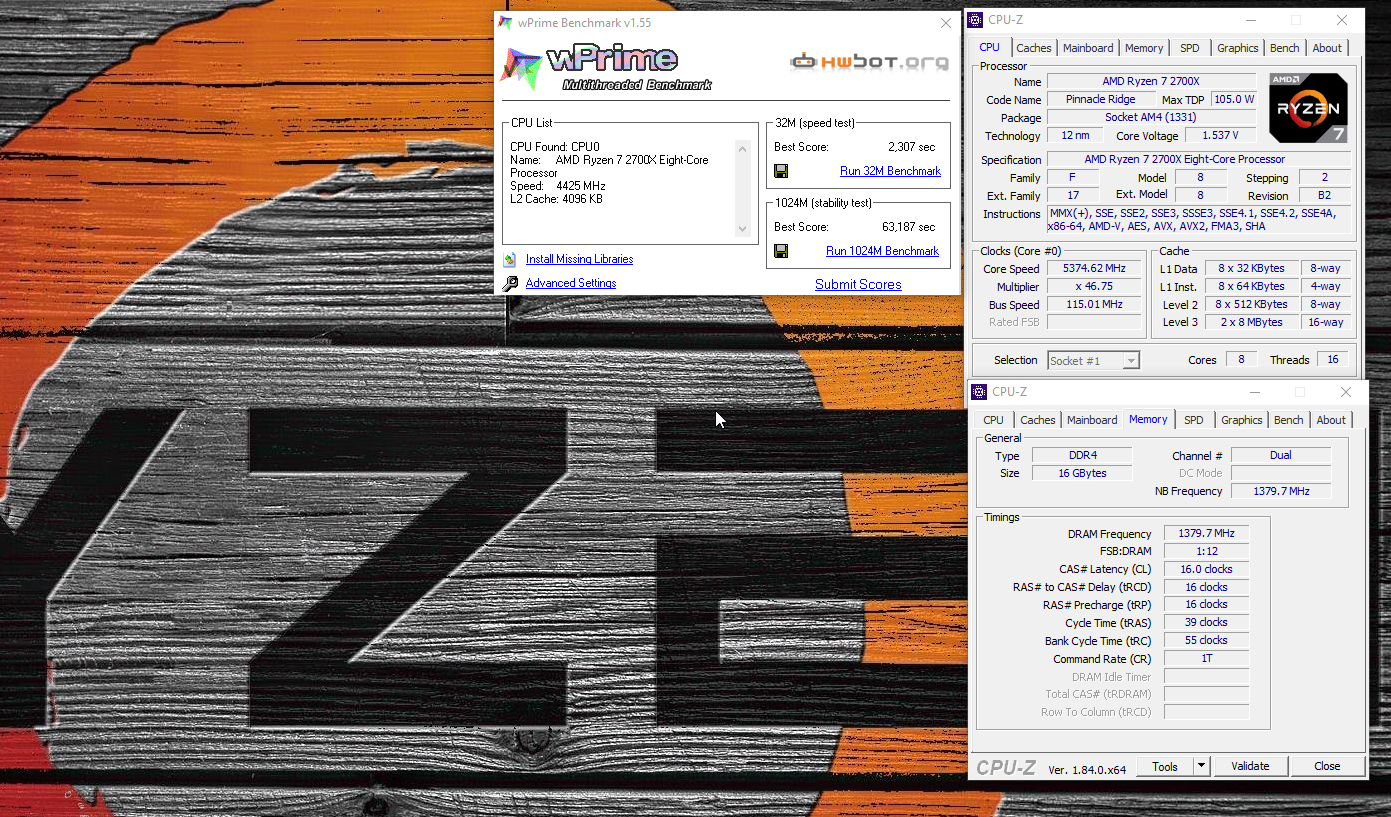The height and width of the screenshot is (817, 1391).
Task: Click the 32M Best Score 2,307 sec
Action: (x=912, y=147)
